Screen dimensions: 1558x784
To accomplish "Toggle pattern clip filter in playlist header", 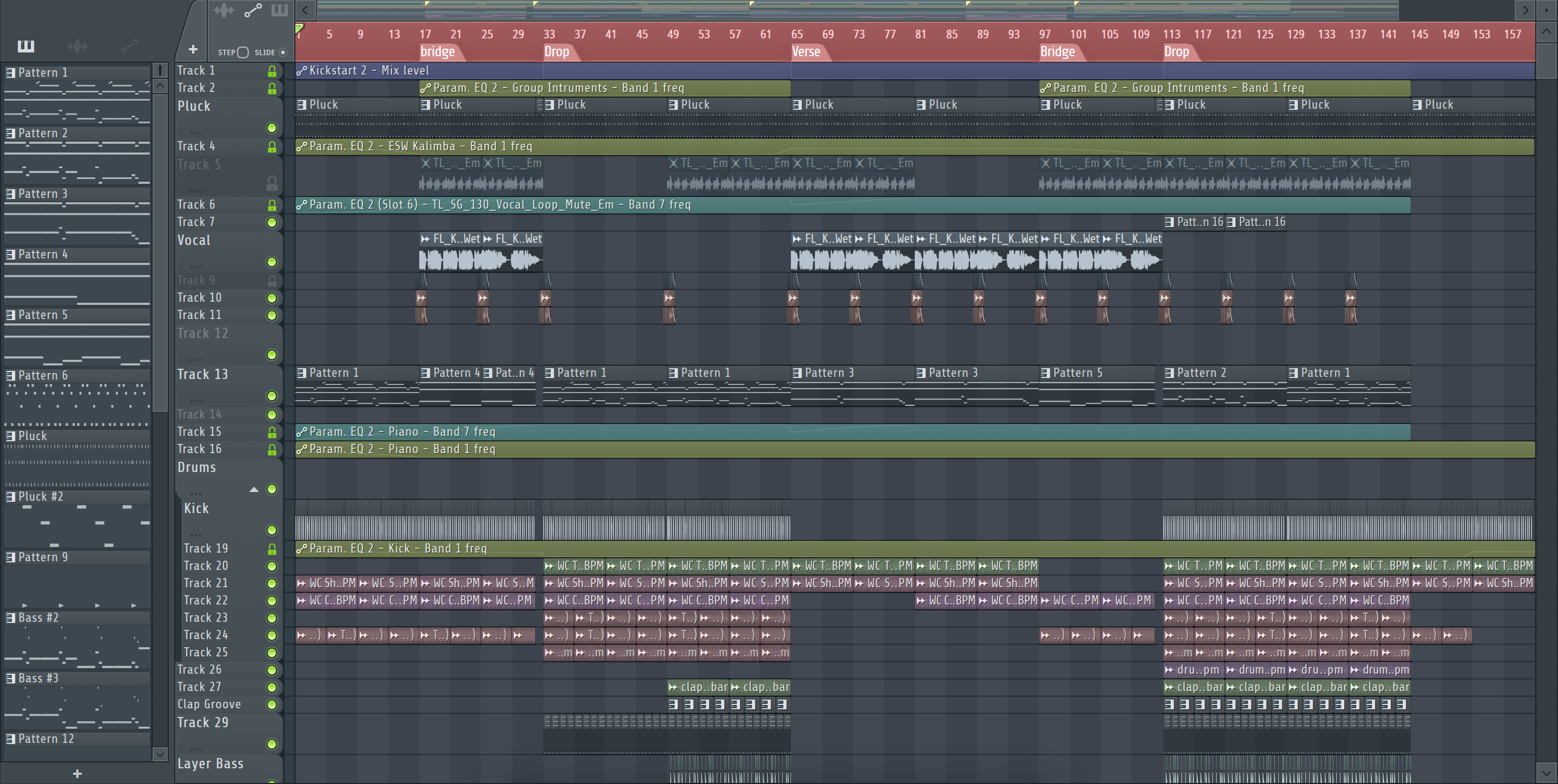I will click(x=280, y=10).
